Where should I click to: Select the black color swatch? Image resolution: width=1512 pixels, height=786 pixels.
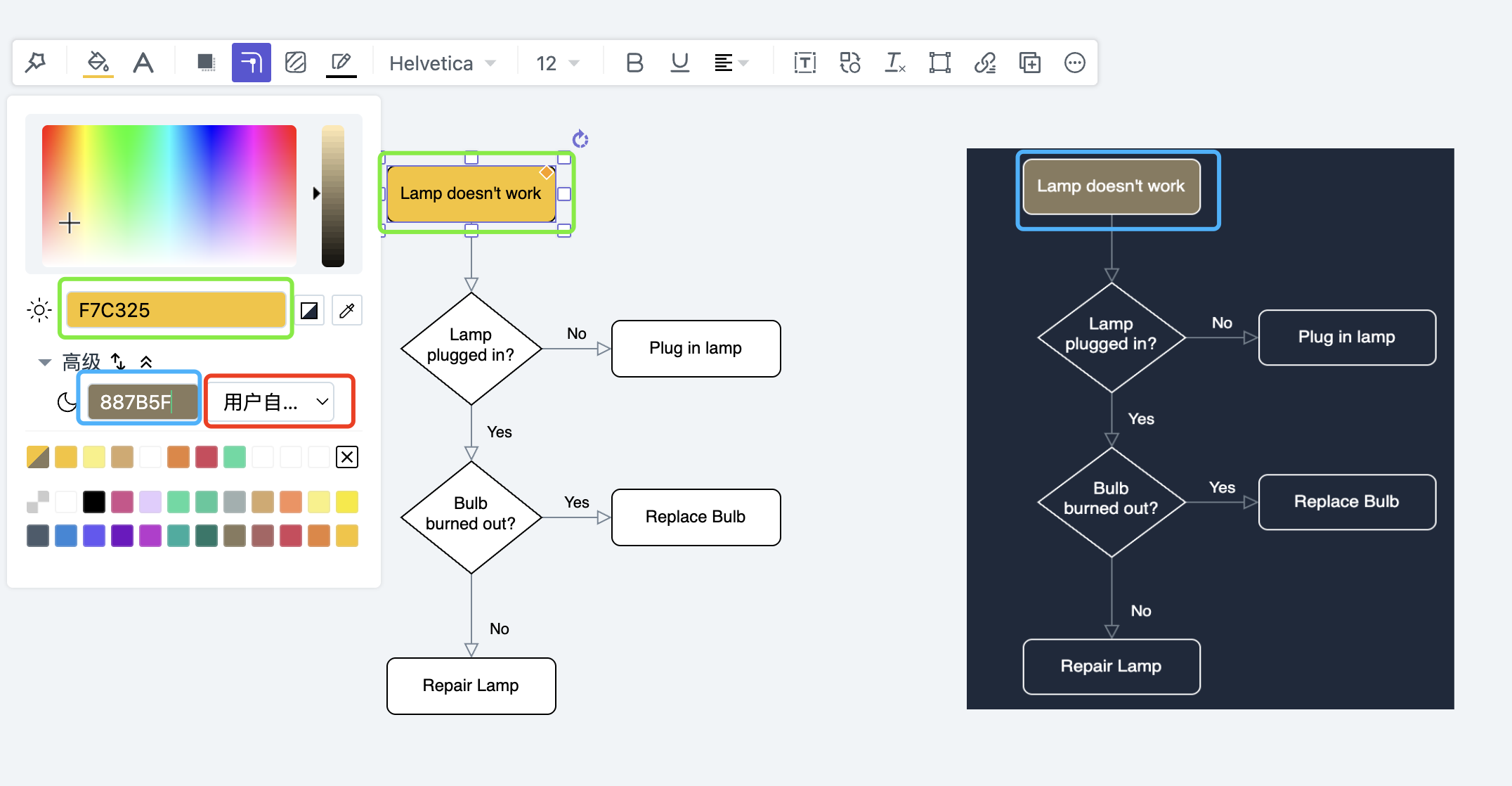pos(94,502)
